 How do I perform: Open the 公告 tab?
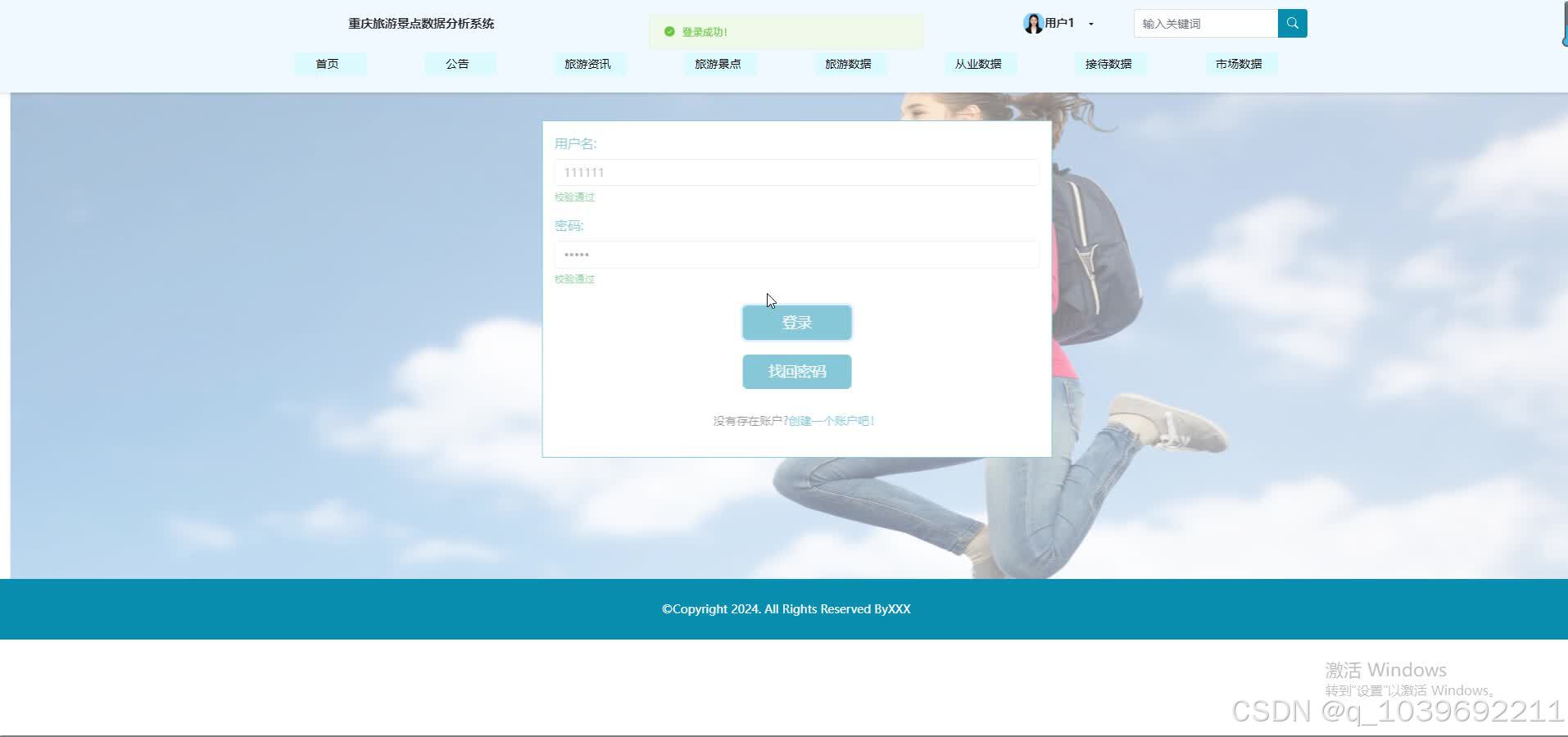[x=459, y=63]
